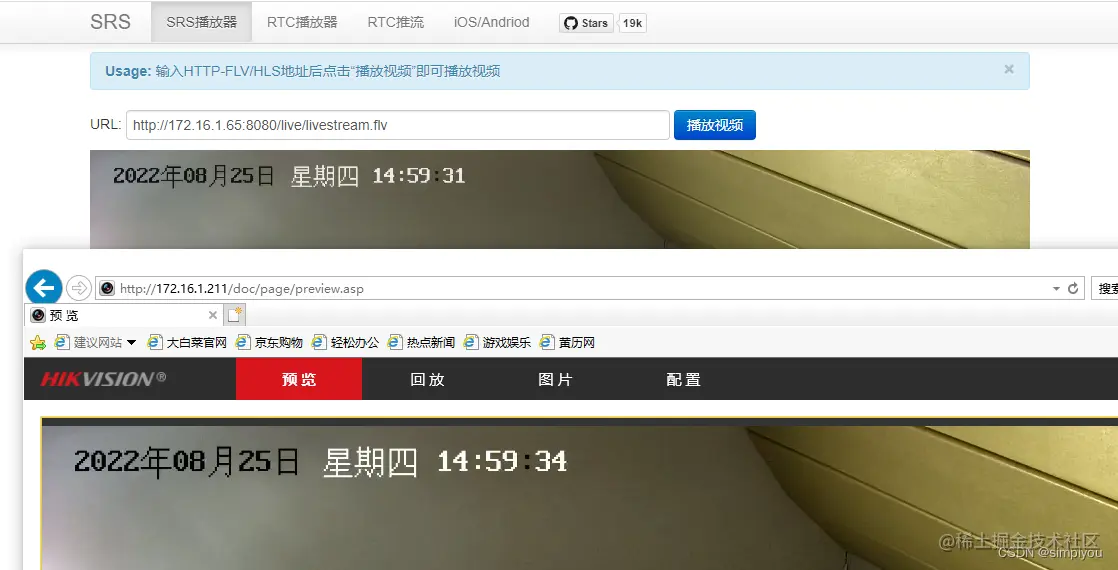Open the iOS/Andriod tab
This screenshot has width=1118, height=570.
tap(491, 22)
